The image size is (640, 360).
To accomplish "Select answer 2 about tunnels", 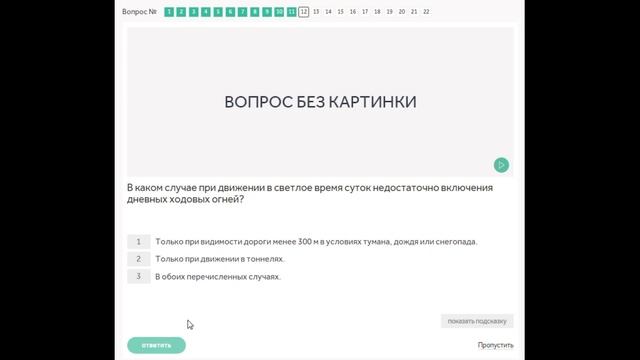I will pos(206,259).
